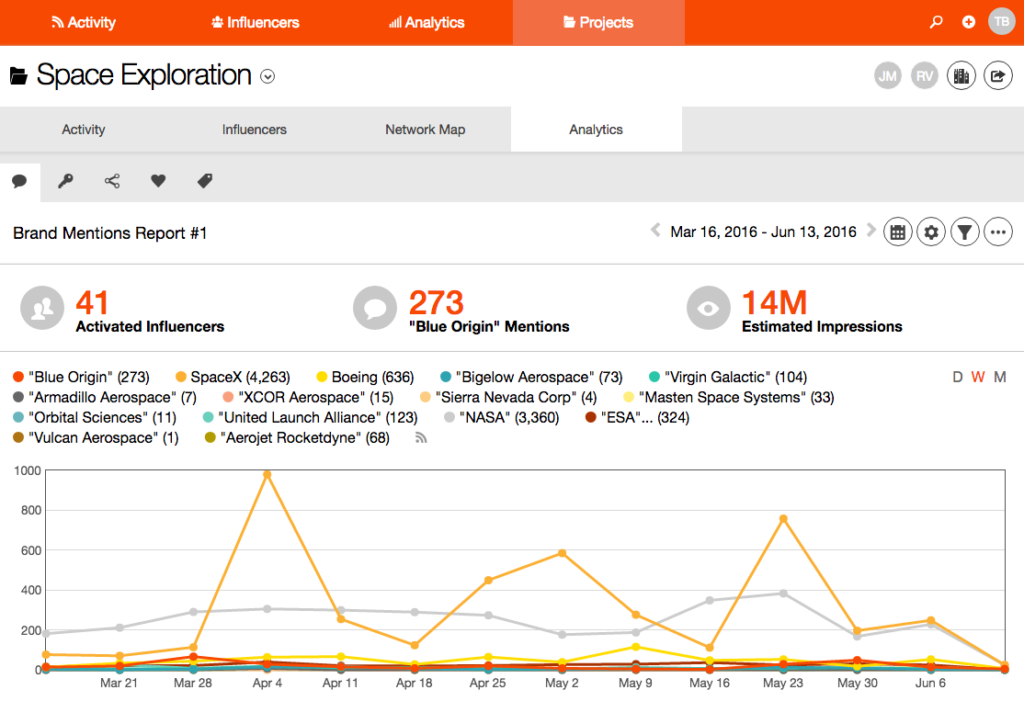
Task: Toggle "ESA"... (324) legend entry
Action: [x=637, y=417]
